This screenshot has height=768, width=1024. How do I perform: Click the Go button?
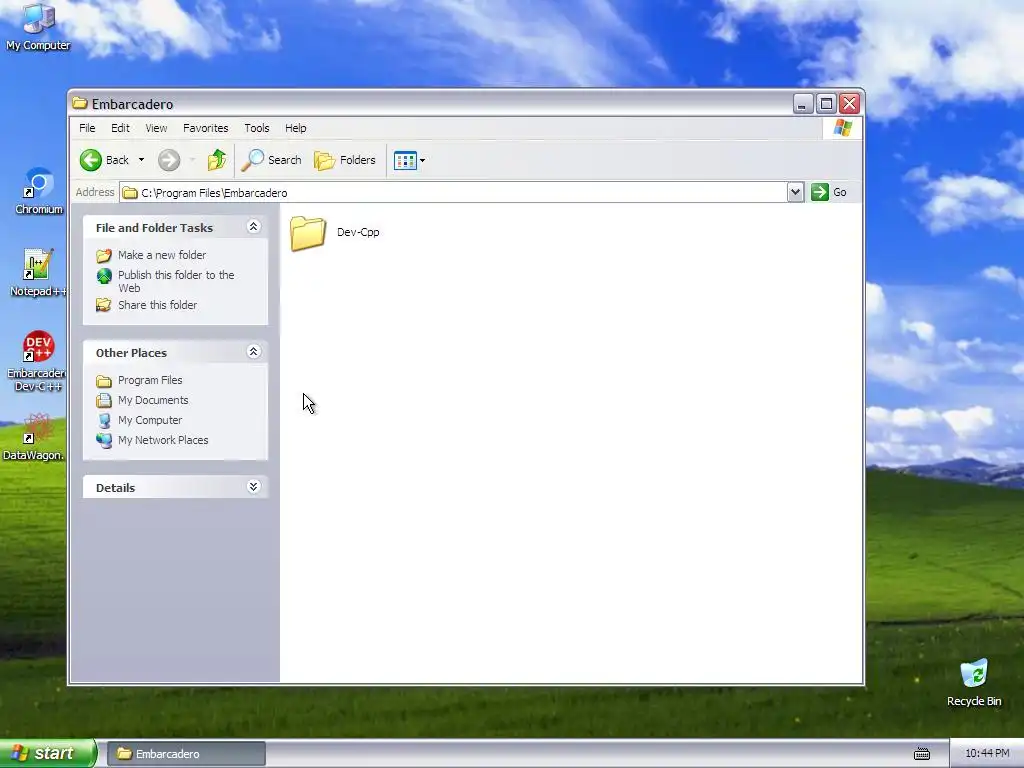click(x=829, y=192)
